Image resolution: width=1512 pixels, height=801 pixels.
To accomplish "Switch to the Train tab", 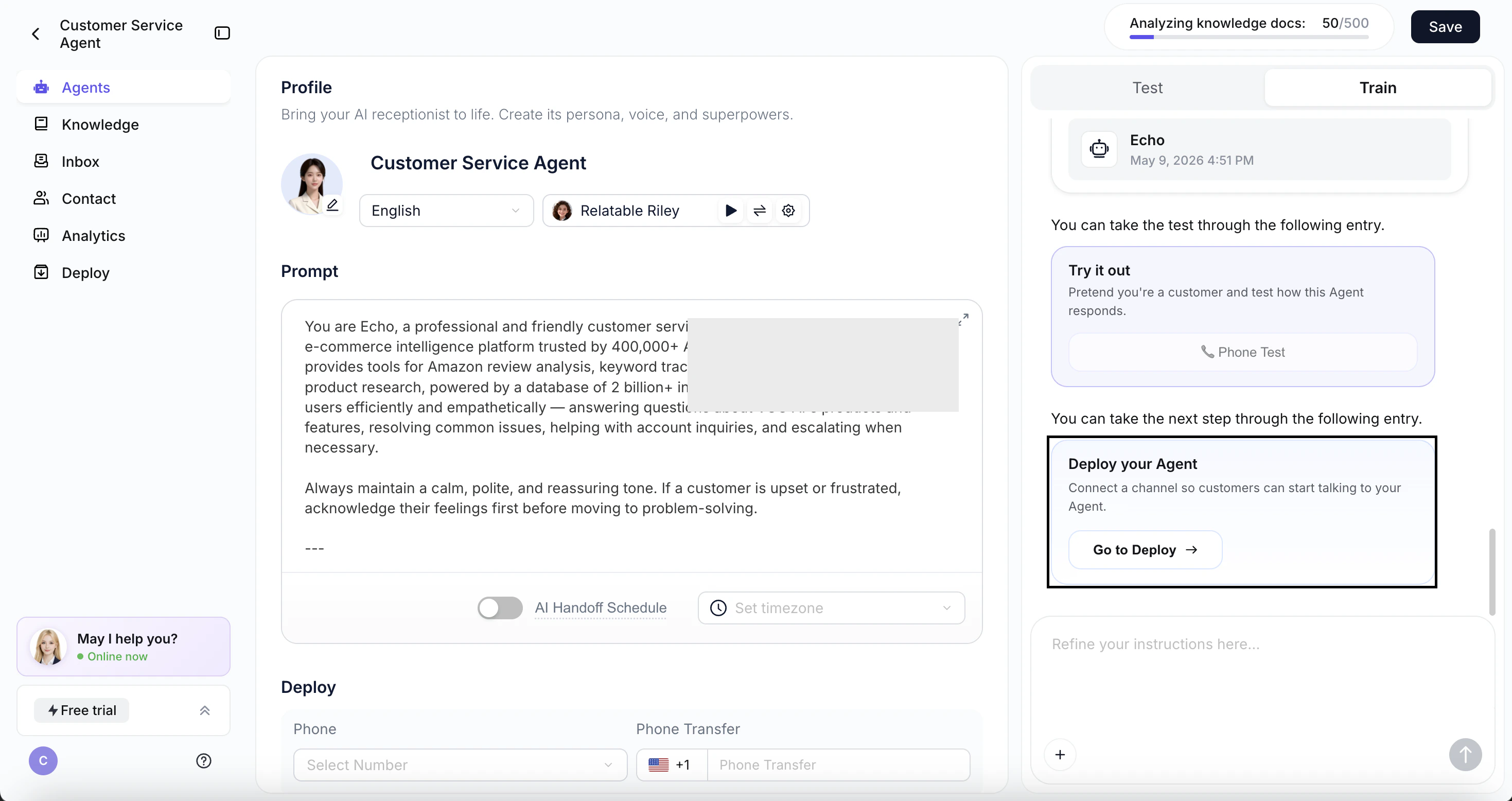I will point(1378,88).
